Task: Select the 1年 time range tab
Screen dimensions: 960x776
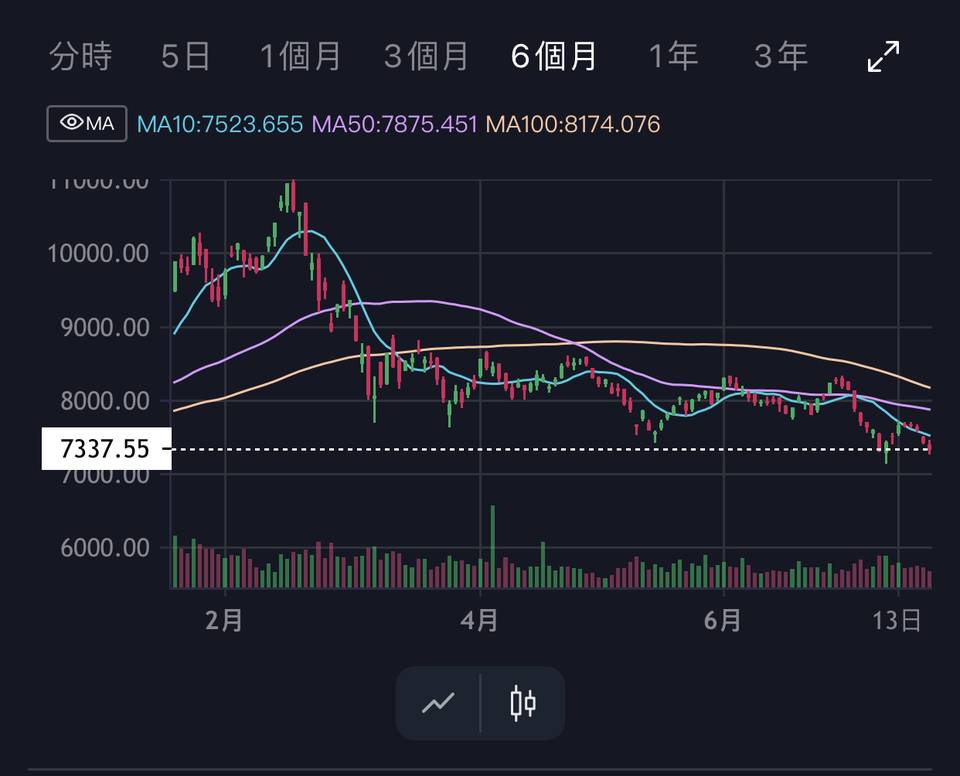Action: pyautogui.click(x=673, y=56)
